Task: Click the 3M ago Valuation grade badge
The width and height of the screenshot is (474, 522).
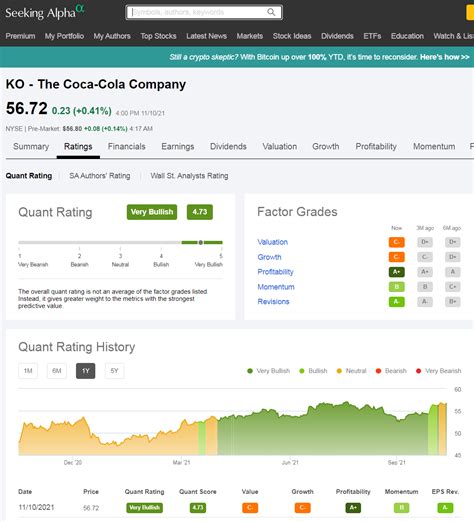Action: click(425, 242)
